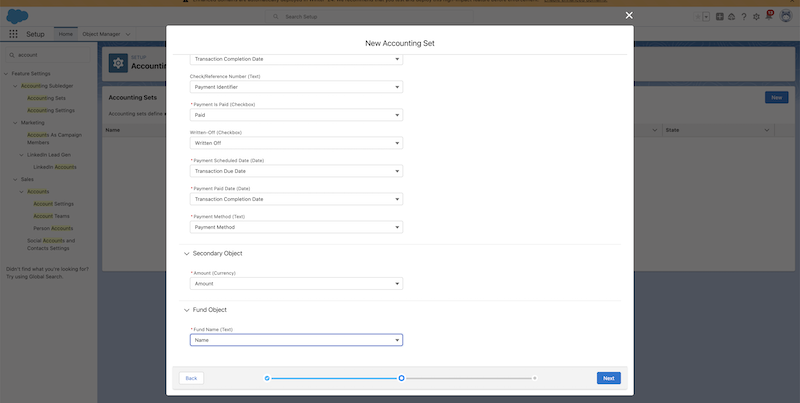Collapse the Secondary Object section
This screenshot has width=800, height=403.
point(187,254)
